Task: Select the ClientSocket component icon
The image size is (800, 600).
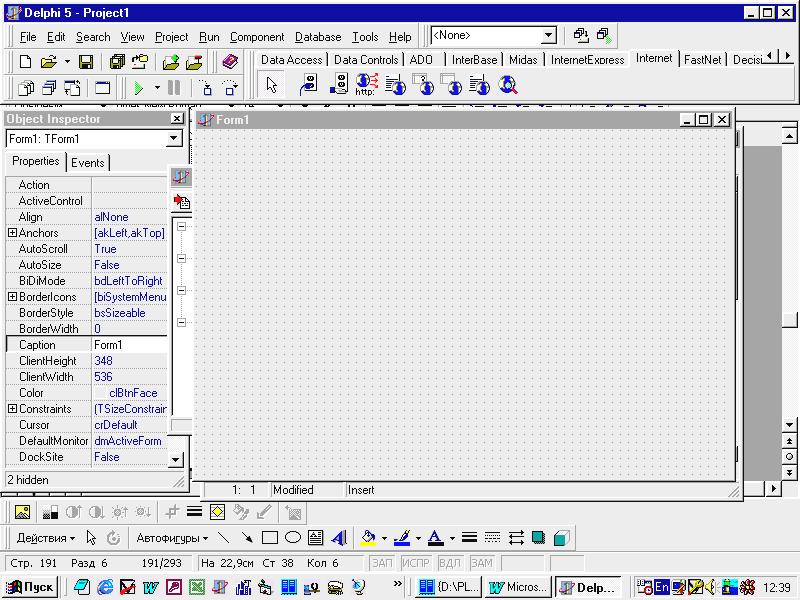Action: [309, 84]
